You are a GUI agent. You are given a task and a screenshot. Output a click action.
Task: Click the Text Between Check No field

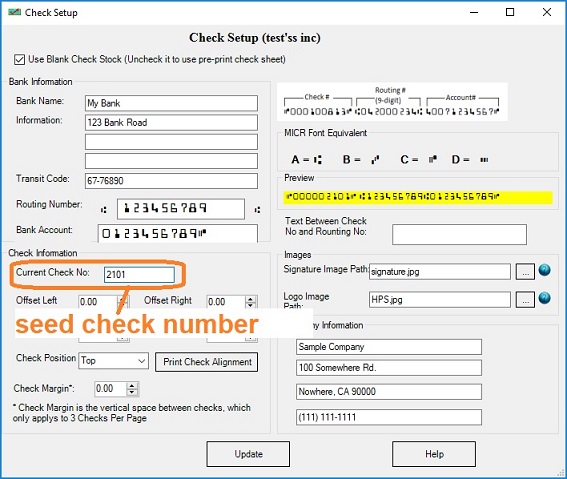click(x=459, y=234)
